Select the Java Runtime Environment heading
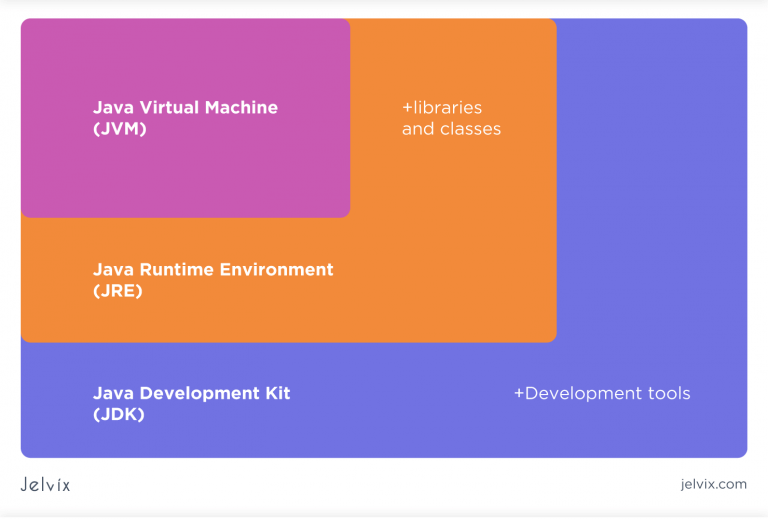768x519 pixels. (x=213, y=270)
